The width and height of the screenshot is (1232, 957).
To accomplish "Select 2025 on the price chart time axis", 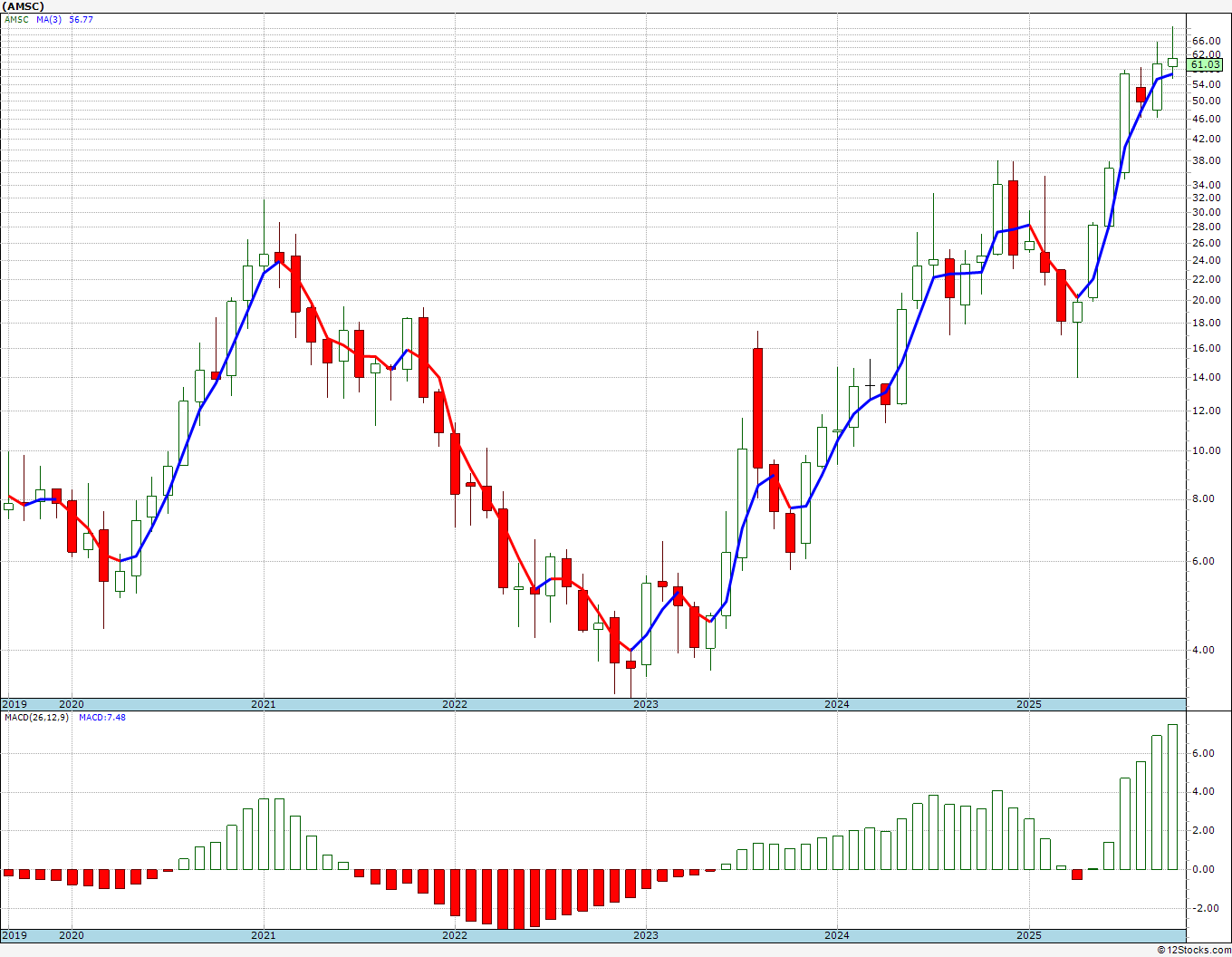I will [x=1028, y=704].
